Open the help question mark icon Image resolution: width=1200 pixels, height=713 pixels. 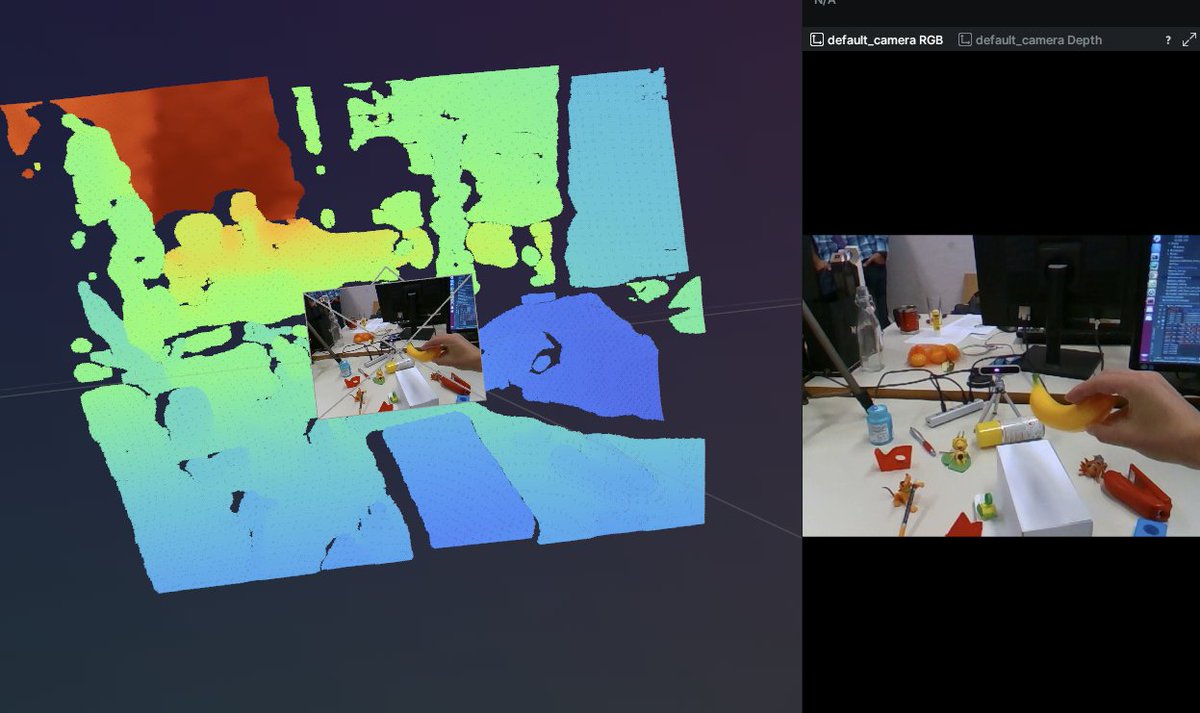pos(1167,40)
